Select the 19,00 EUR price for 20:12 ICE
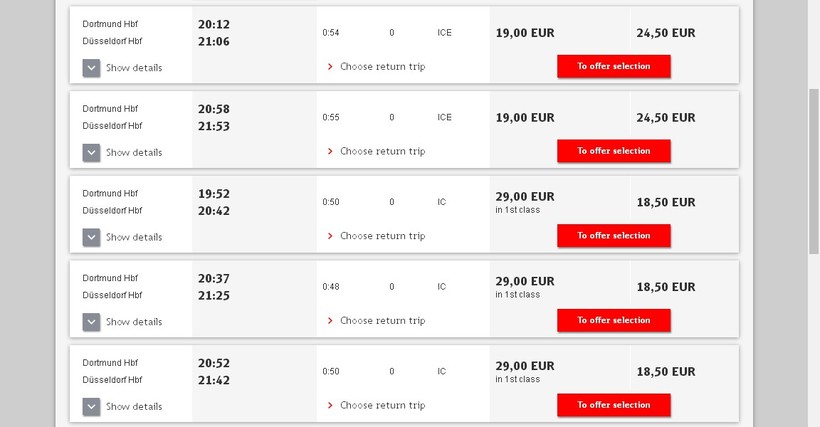Screen dimensions: 820x427 (525, 33)
